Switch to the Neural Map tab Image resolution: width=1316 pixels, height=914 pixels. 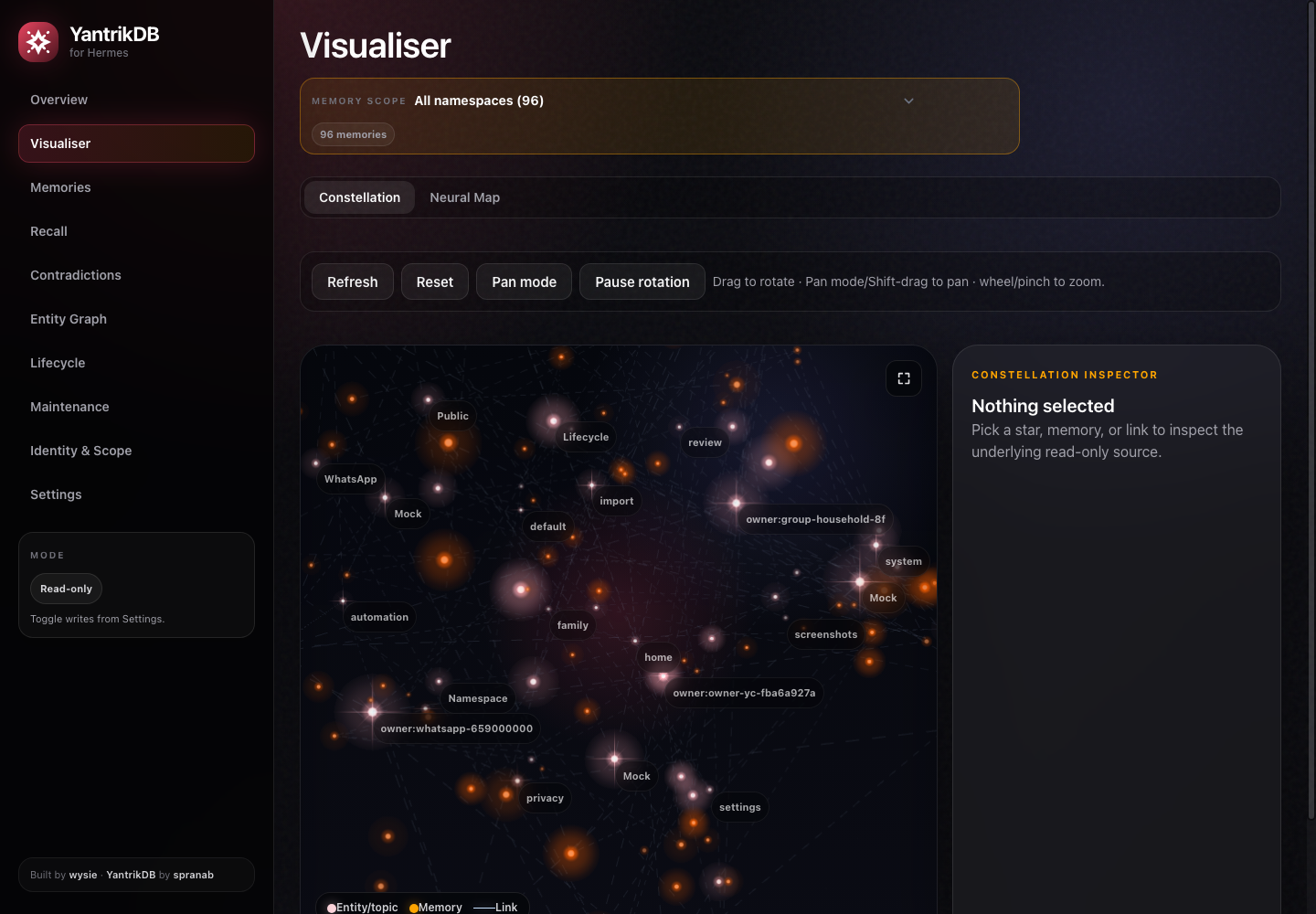[x=465, y=197]
